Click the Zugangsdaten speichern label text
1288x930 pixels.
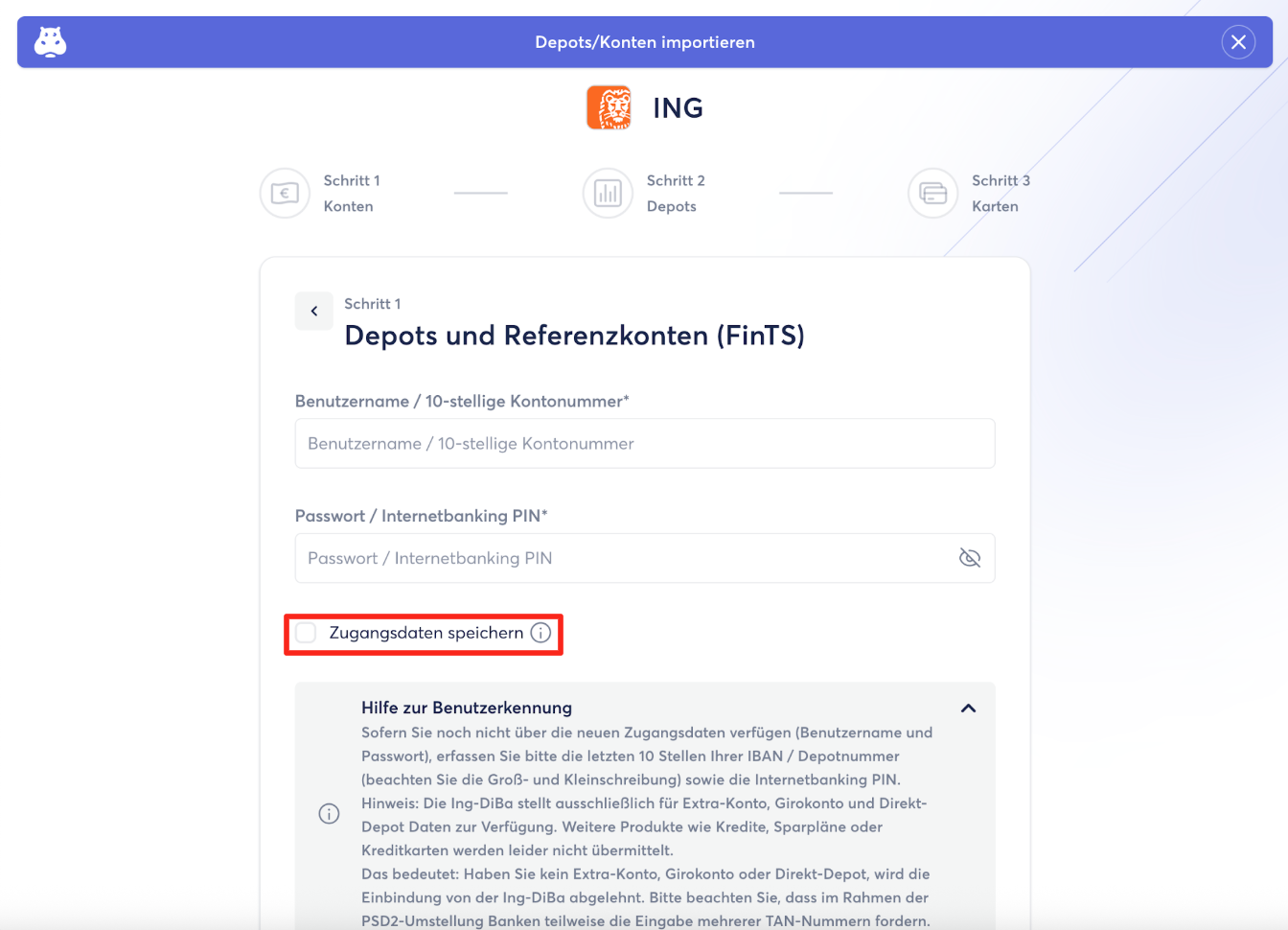click(425, 633)
